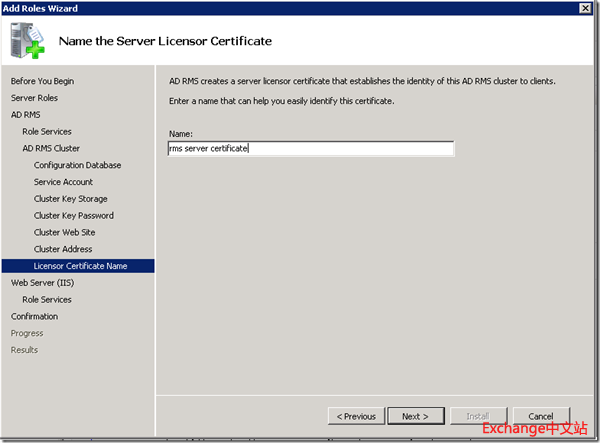Click the server wizard icon in header
Viewport: 600px width, 443px height.
[27, 40]
